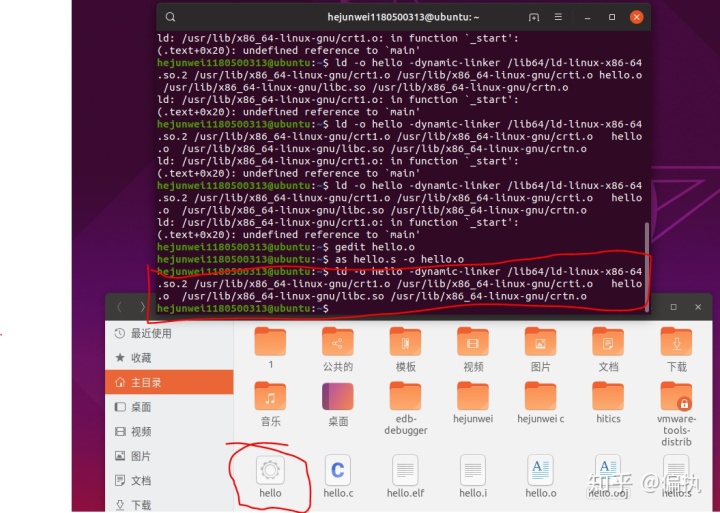Image resolution: width=720 pixels, height=513 pixels.
Task: Open 最近使用 in the sidebar
Action: coord(169,333)
